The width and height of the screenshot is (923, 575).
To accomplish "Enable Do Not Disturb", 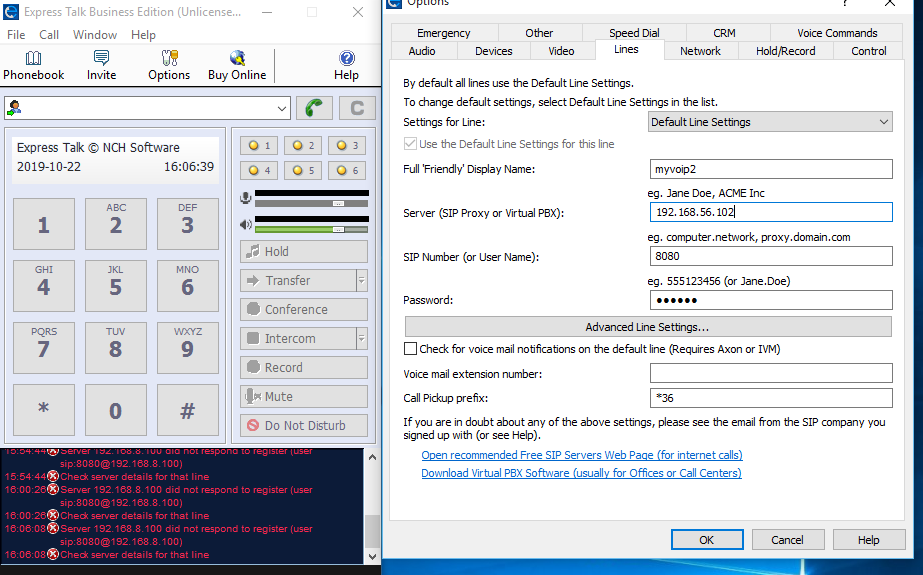I will [304, 425].
